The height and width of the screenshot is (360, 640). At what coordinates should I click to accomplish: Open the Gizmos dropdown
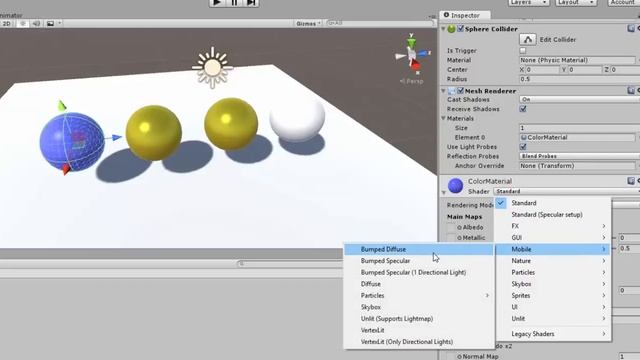click(x=308, y=24)
